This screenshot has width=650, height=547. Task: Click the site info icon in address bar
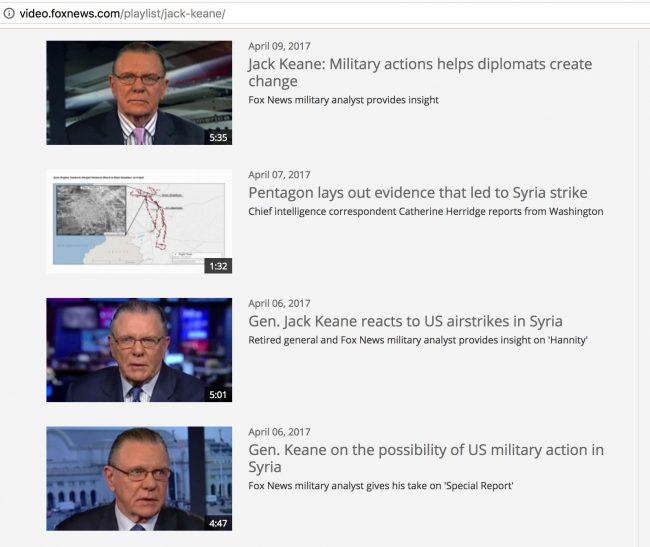(x=9, y=13)
